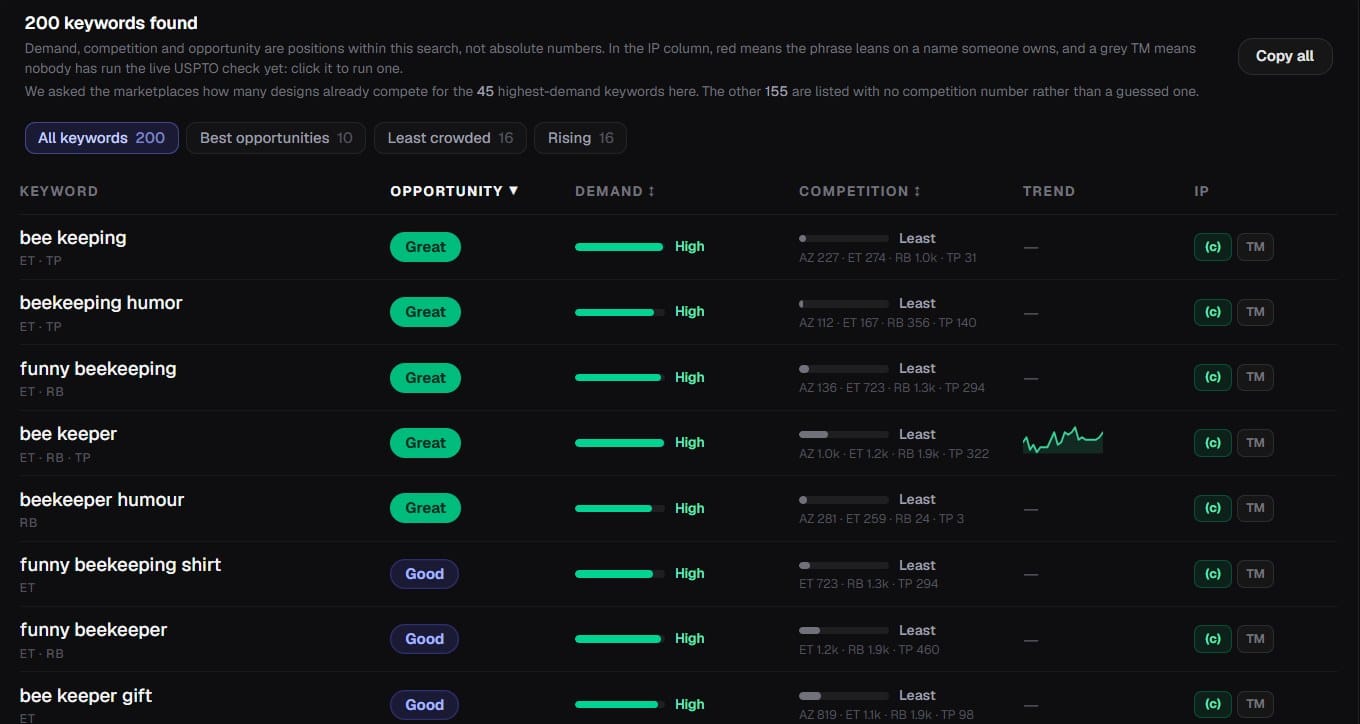This screenshot has height=724, width=1360.
Task: Run the TM check for funny beekeeper
Action: tap(1255, 639)
